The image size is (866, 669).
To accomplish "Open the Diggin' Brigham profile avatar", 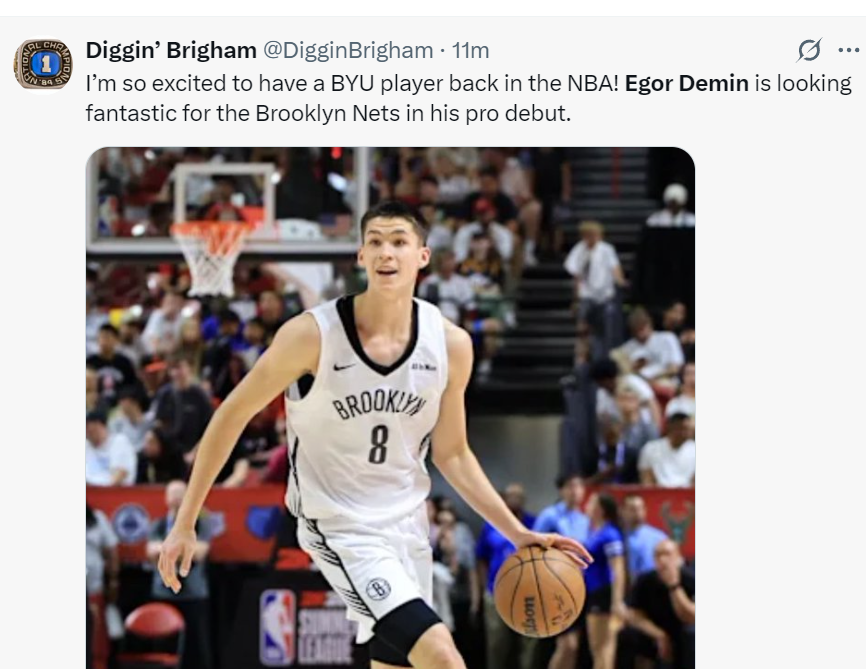I will (x=43, y=65).
